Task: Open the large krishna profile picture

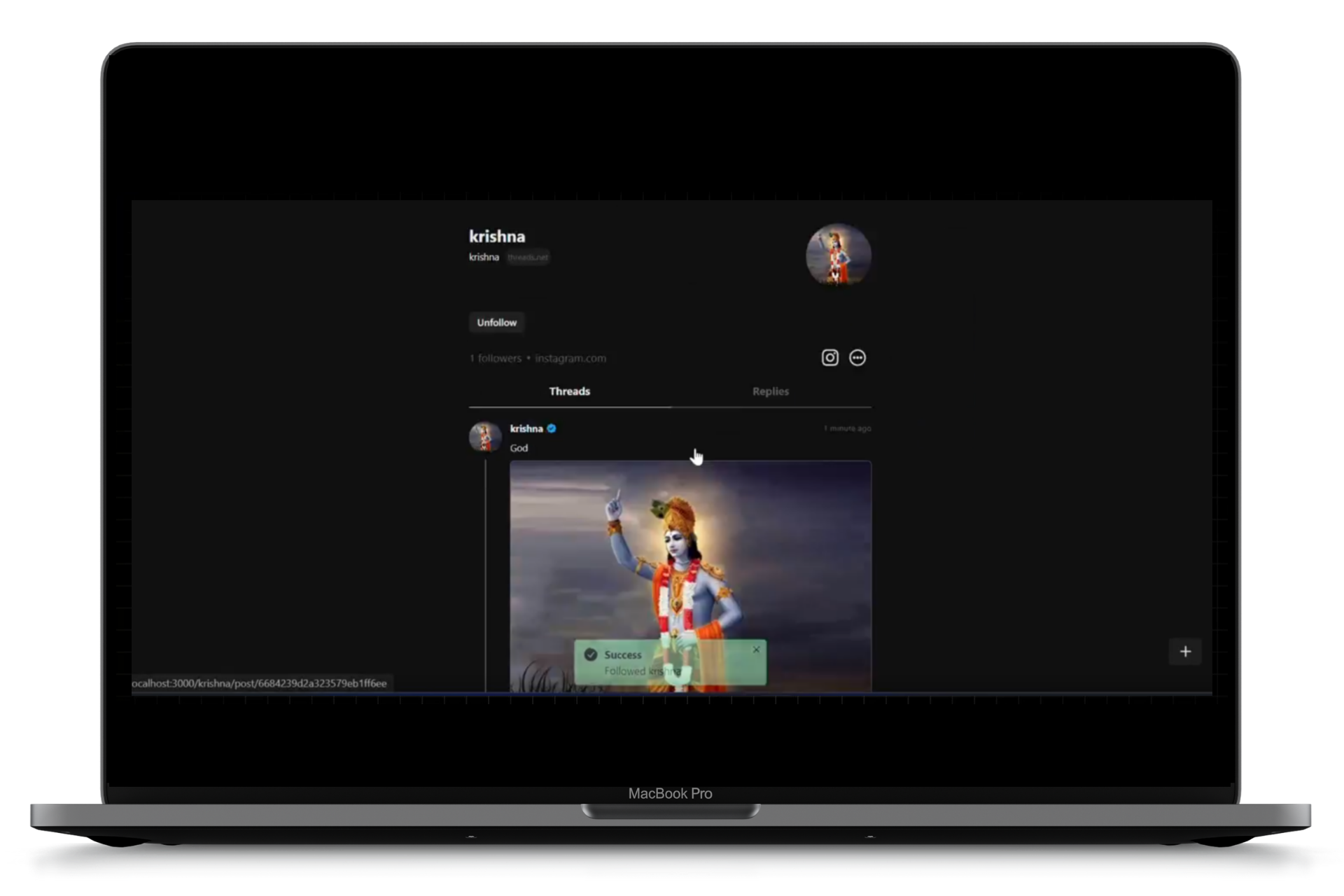Action: coord(838,255)
